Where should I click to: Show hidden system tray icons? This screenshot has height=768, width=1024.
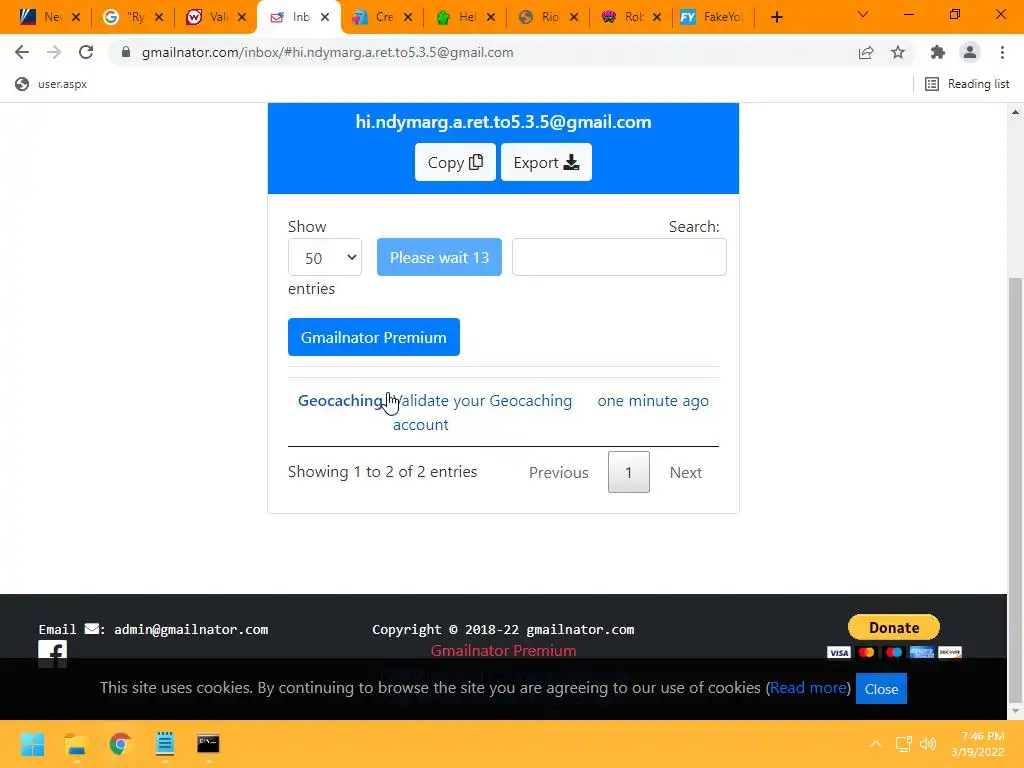tap(876, 744)
